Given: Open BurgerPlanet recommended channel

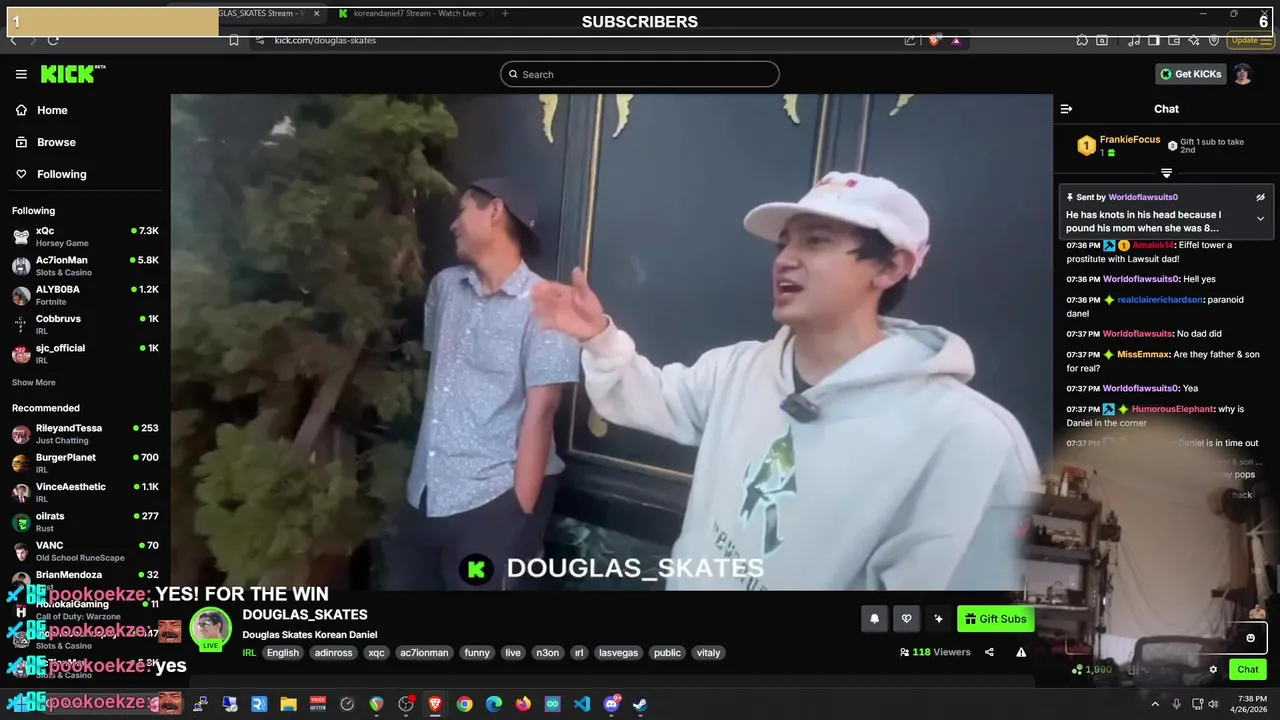Looking at the screenshot, I should point(85,463).
